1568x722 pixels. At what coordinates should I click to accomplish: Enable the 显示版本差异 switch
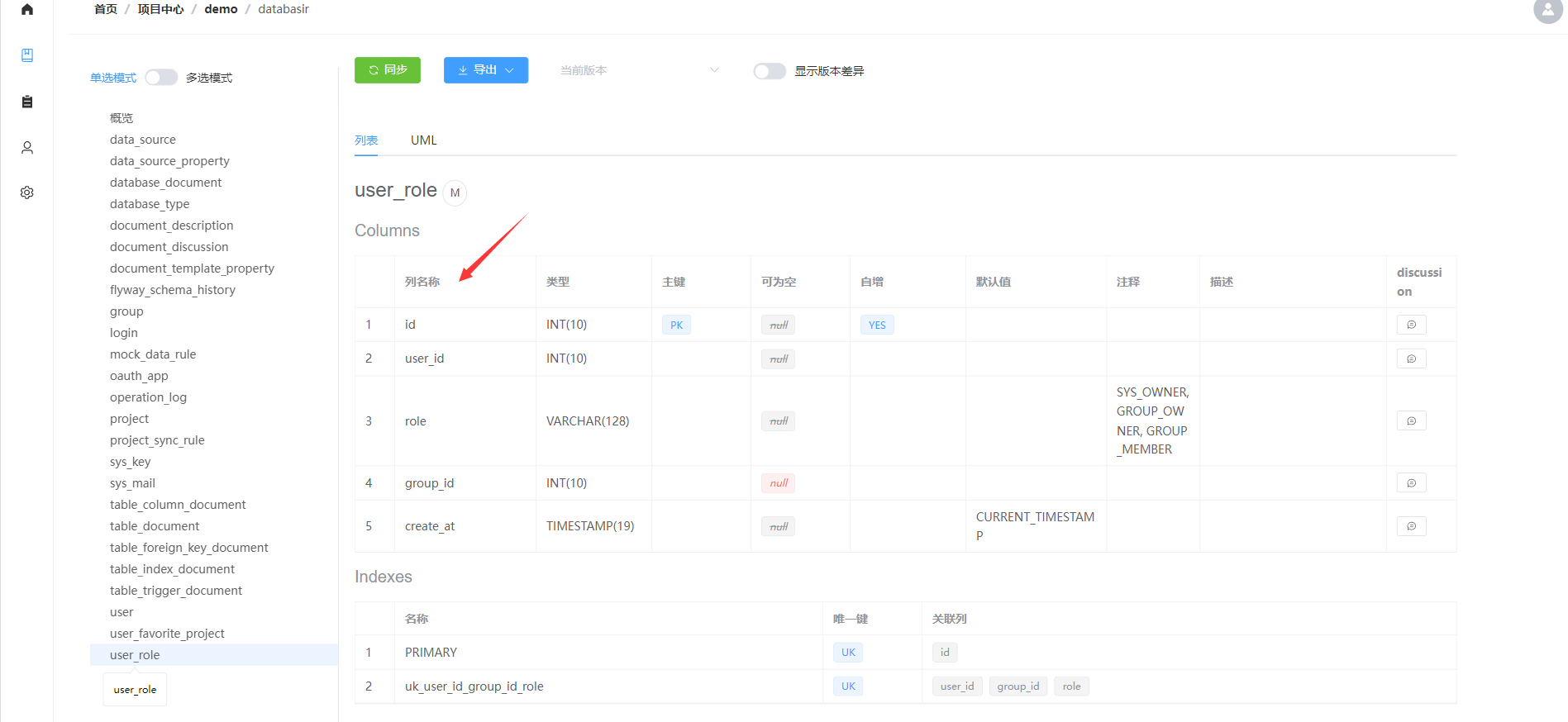[769, 71]
